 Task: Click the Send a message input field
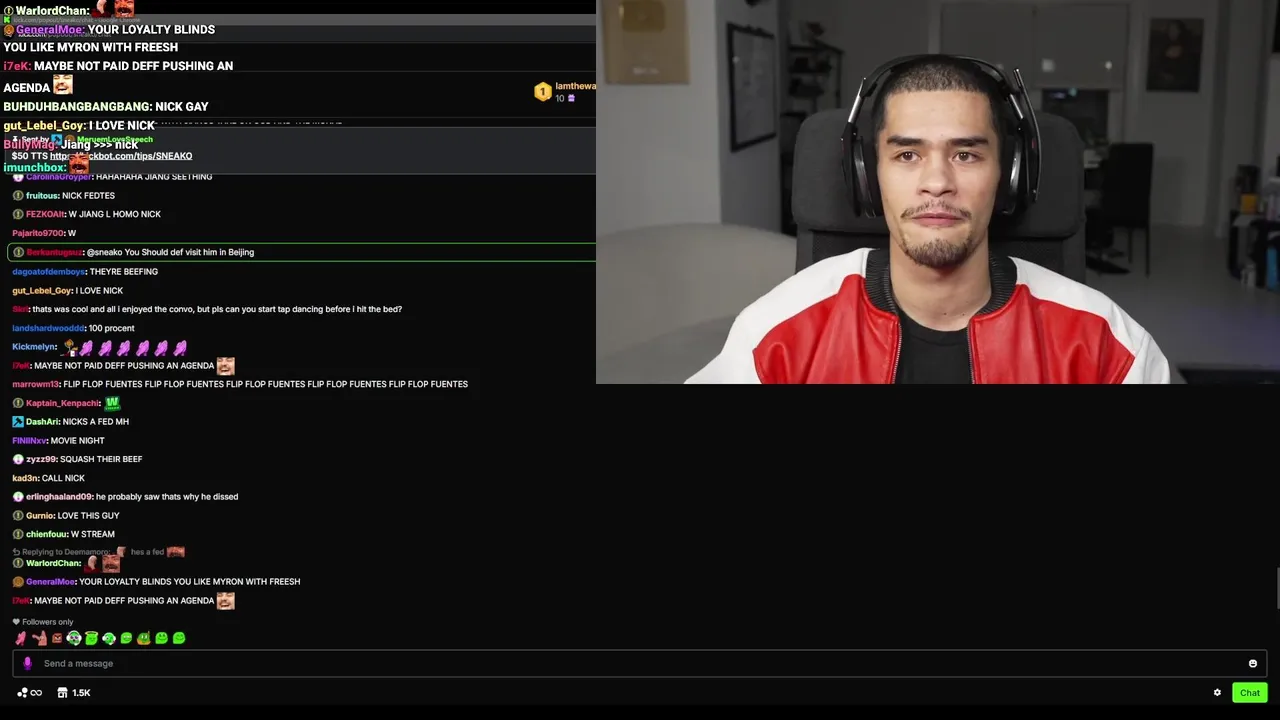pyautogui.click(x=640, y=663)
